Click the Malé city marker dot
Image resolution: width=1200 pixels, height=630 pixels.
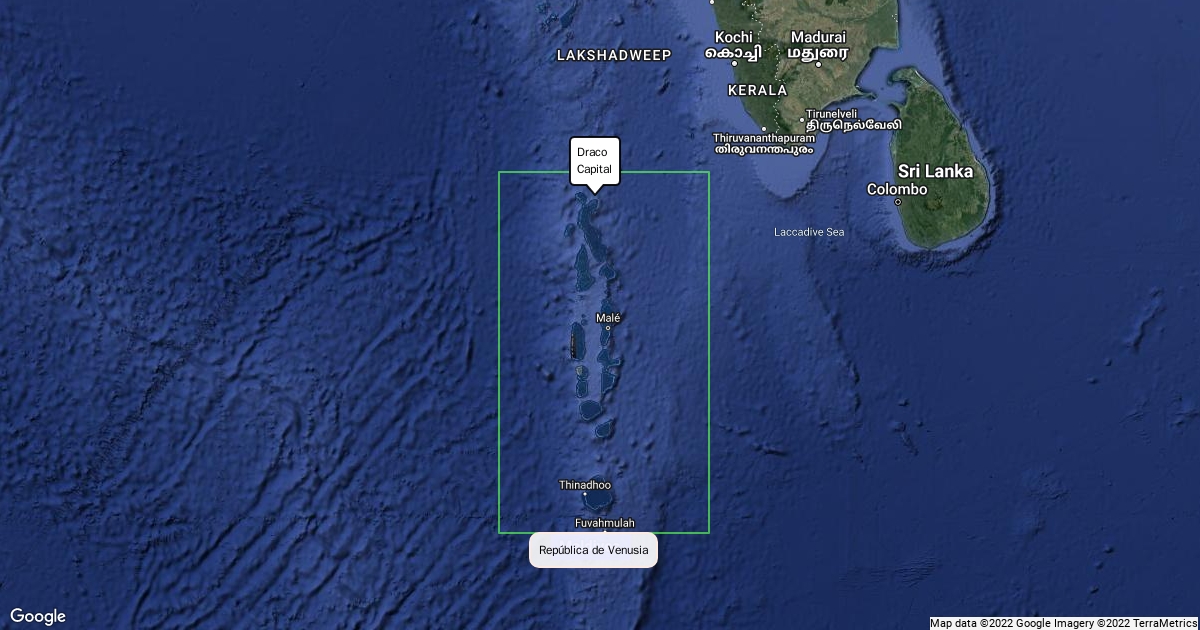pos(608,328)
